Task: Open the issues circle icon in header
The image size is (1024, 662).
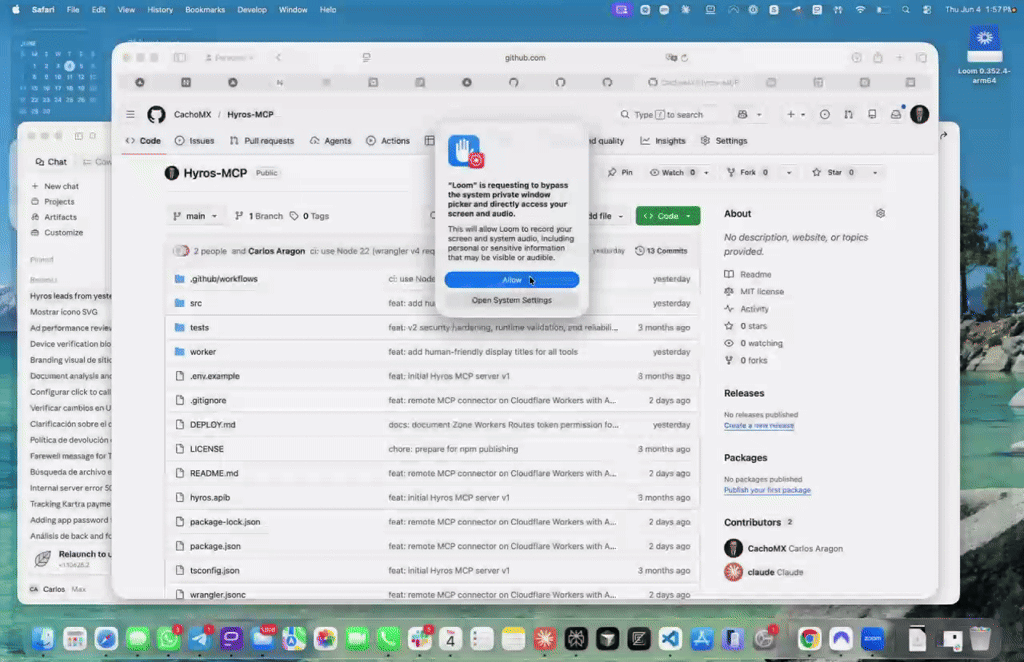Action: pyautogui.click(x=825, y=114)
